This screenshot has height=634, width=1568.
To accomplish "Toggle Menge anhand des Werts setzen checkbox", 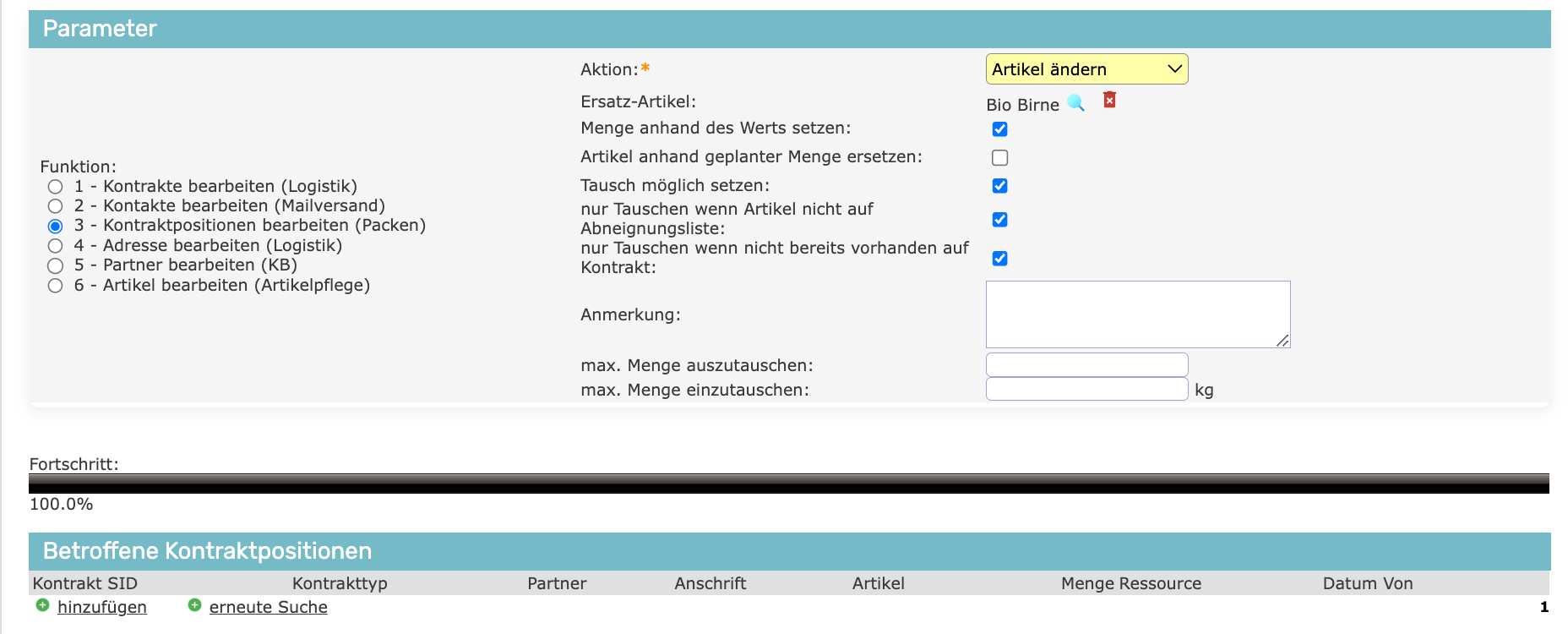I will point(999,129).
